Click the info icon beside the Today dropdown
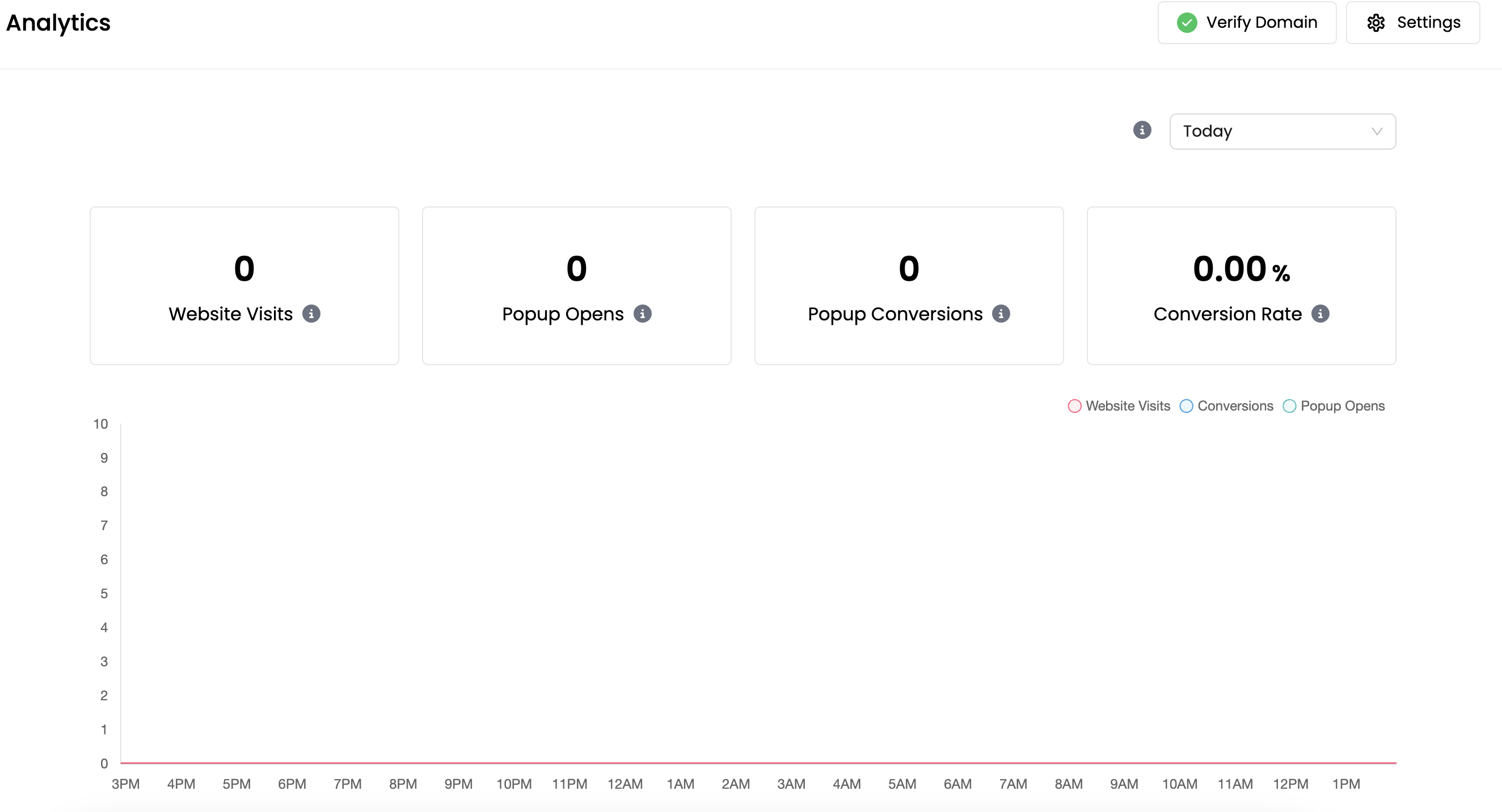This screenshot has height=812, width=1502. (x=1142, y=130)
